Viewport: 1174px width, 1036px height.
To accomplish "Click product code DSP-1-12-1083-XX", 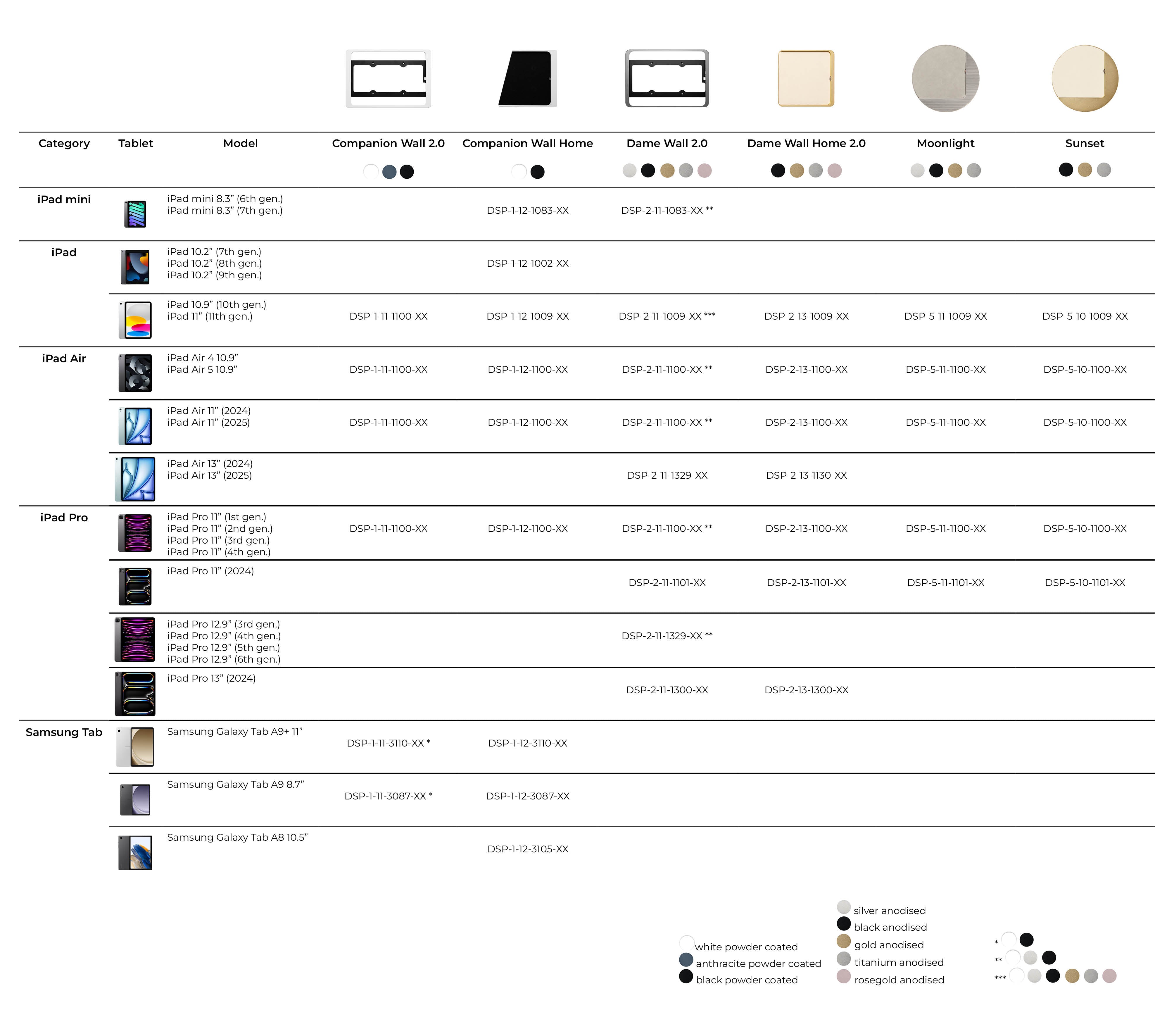I will pyautogui.click(x=527, y=210).
